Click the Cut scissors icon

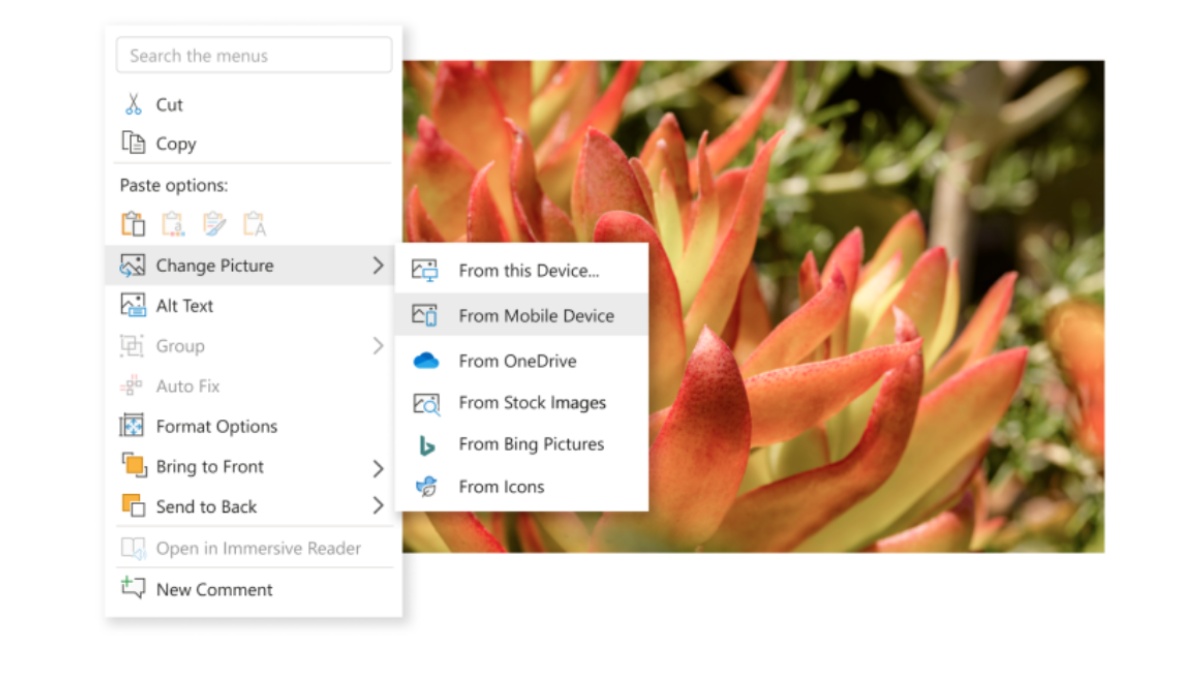(133, 103)
